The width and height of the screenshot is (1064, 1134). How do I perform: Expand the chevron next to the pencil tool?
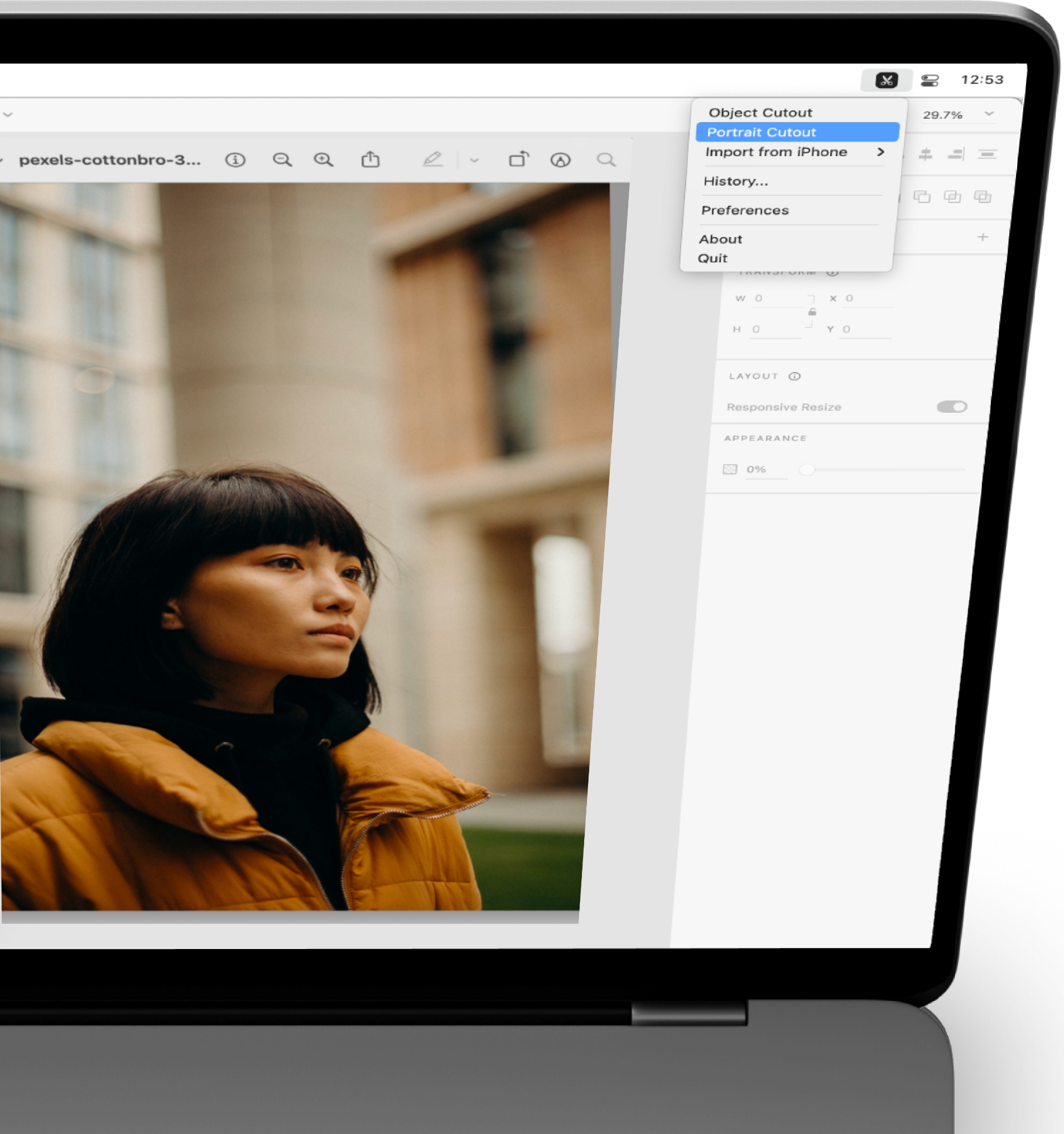tap(474, 161)
